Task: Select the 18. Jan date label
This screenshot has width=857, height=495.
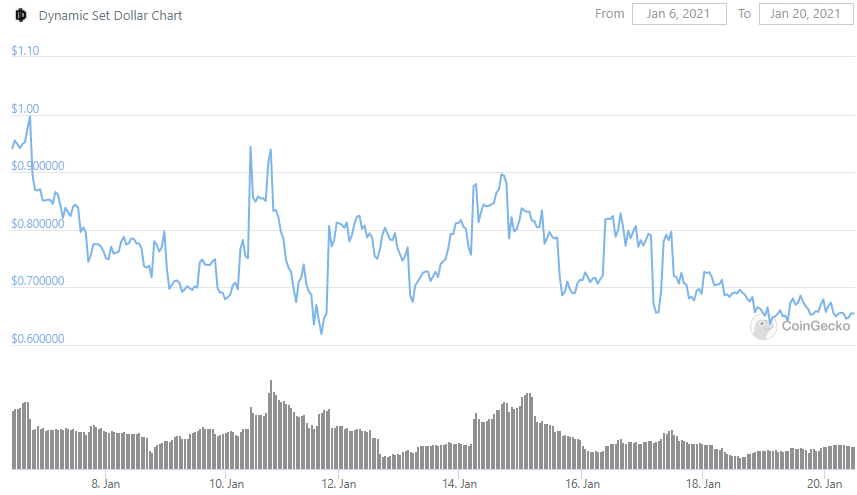Action: click(703, 484)
